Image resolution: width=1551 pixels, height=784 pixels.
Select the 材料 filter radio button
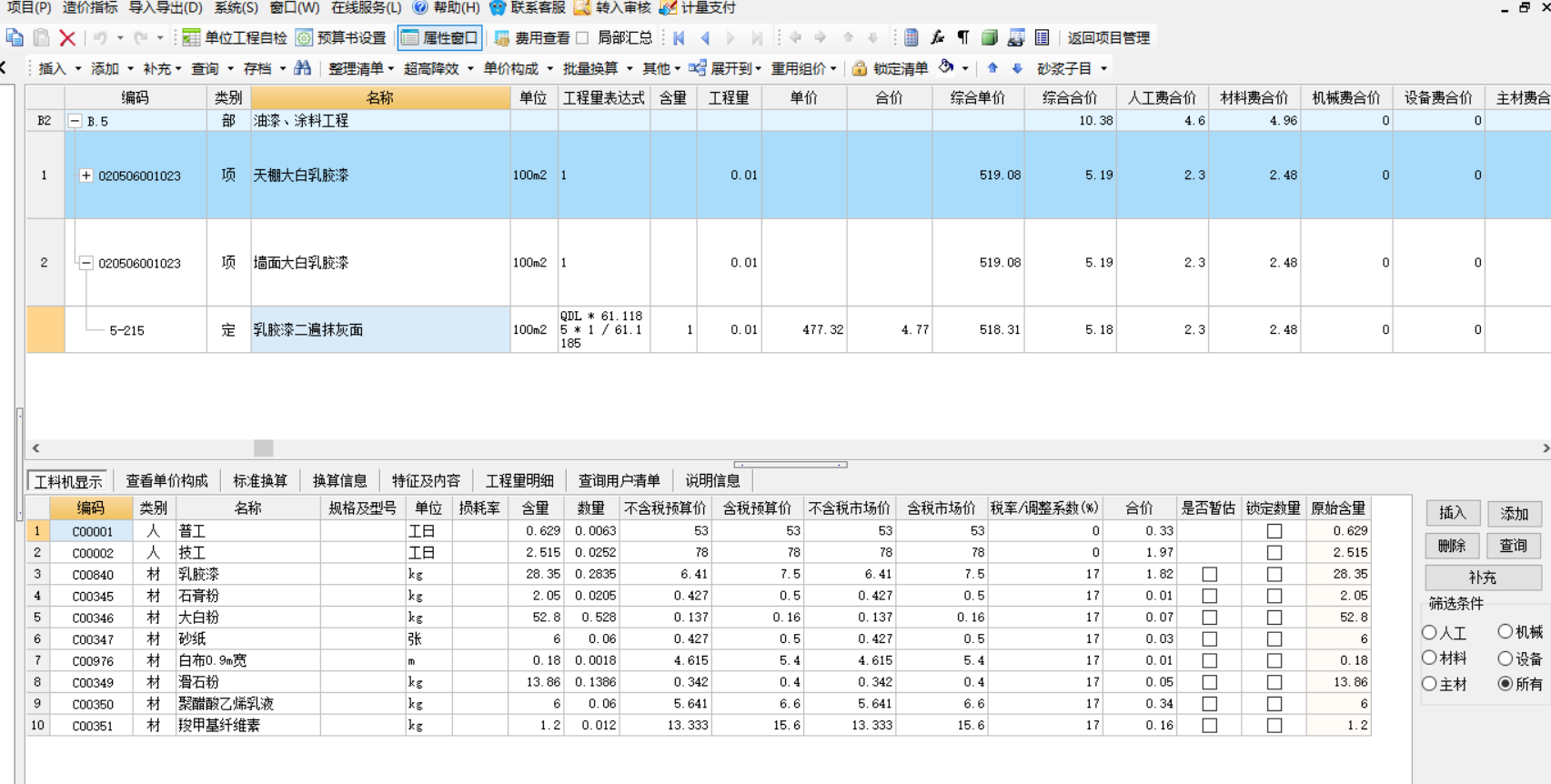point(1430,658)
